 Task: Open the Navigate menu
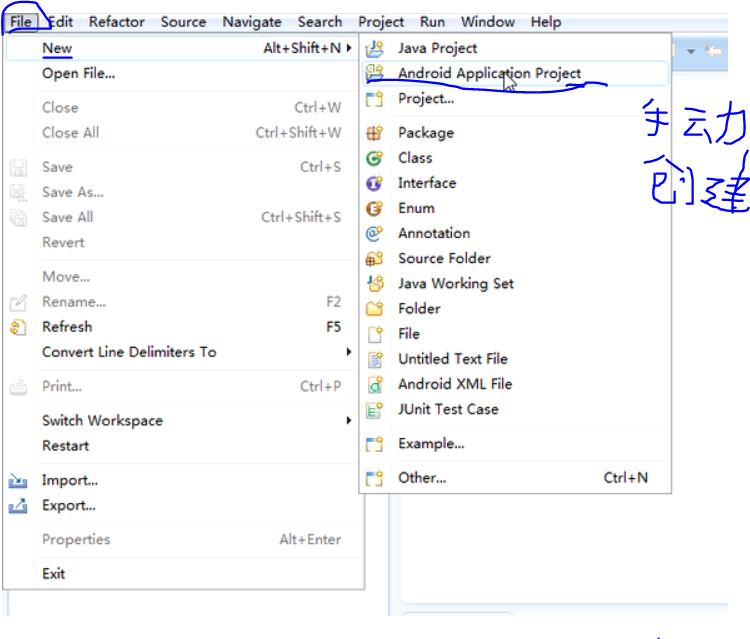tap(252, 22)
